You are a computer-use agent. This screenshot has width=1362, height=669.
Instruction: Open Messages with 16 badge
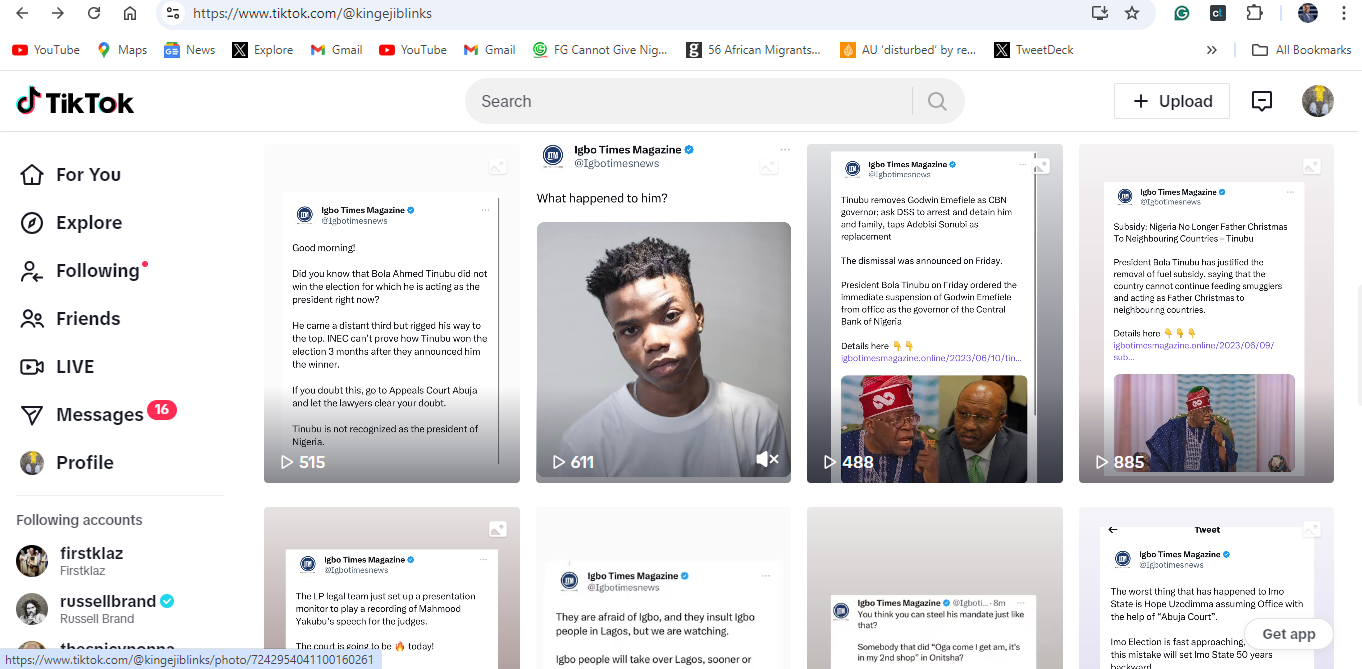pos(98,414)
